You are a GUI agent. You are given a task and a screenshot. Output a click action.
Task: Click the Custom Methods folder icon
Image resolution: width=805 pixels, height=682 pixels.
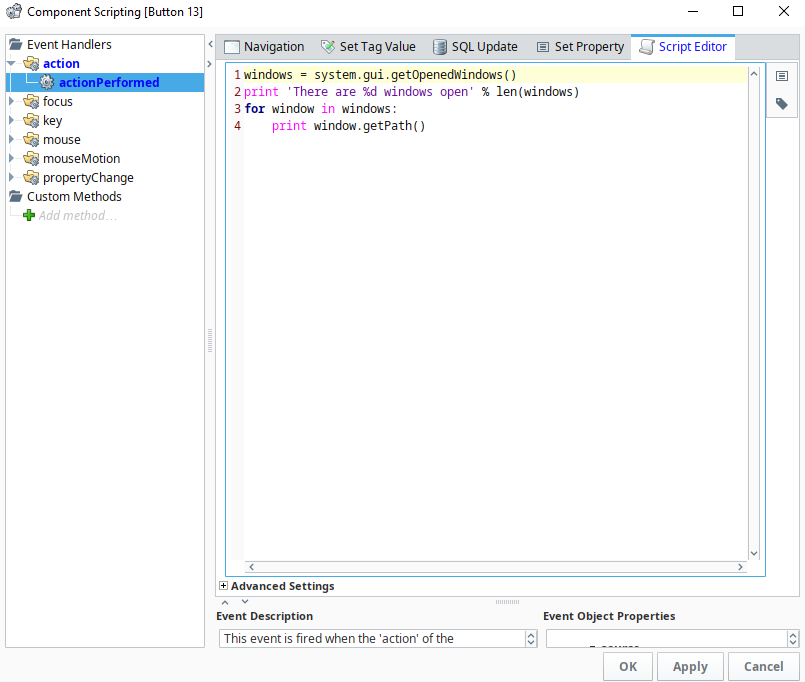pos(16,197)
